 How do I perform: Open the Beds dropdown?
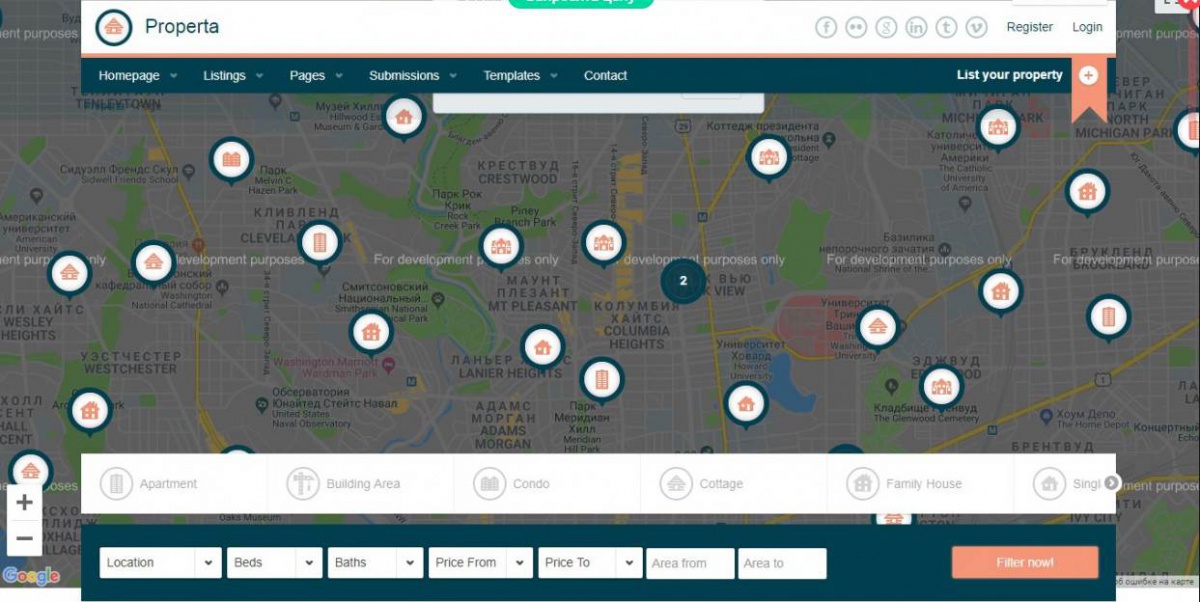(275, 563)
